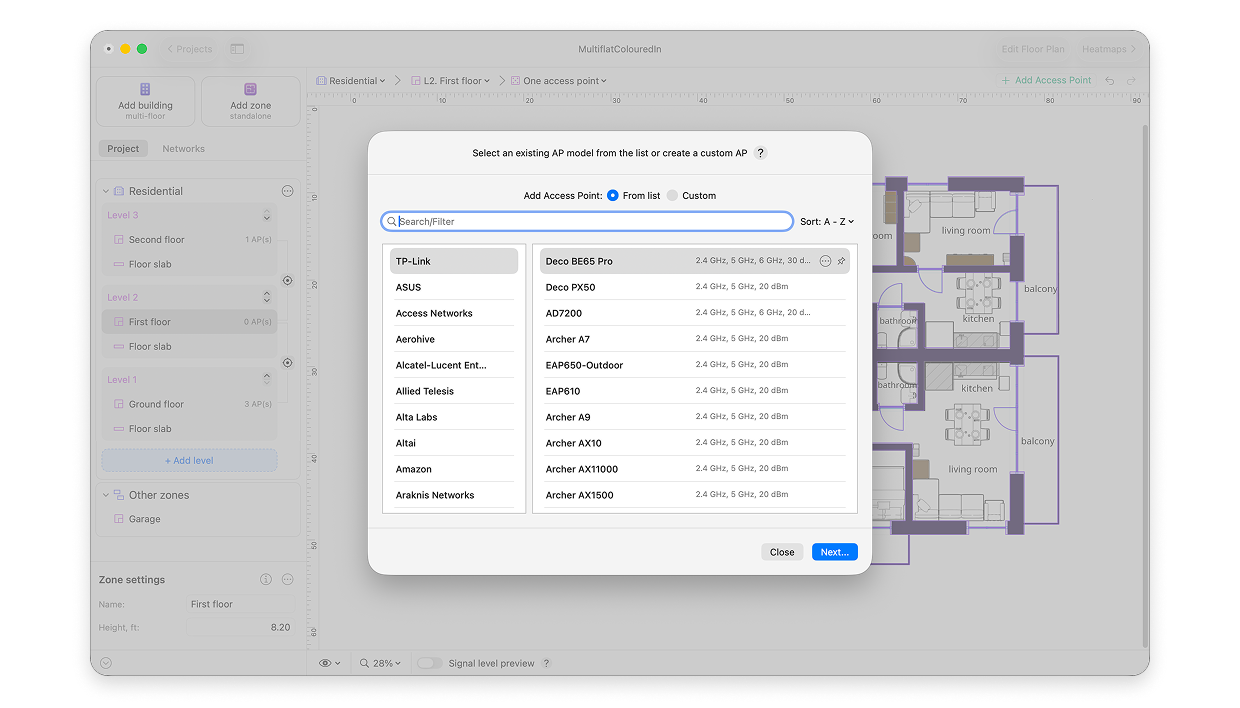This screenshot has width=1240, height=708.
Task: Go back to Projects
Action: pos(190,49)
